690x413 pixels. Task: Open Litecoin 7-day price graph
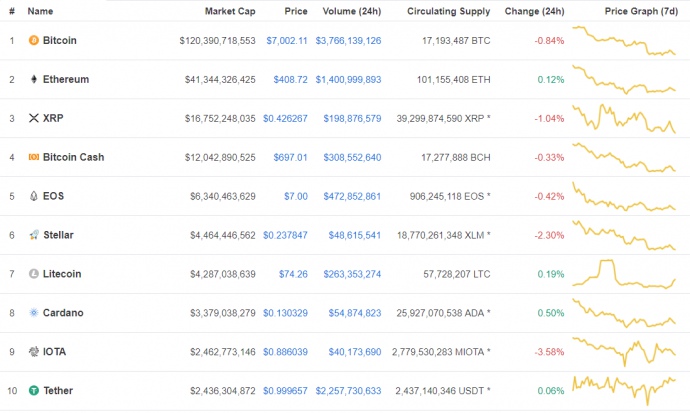click(624, 274)
